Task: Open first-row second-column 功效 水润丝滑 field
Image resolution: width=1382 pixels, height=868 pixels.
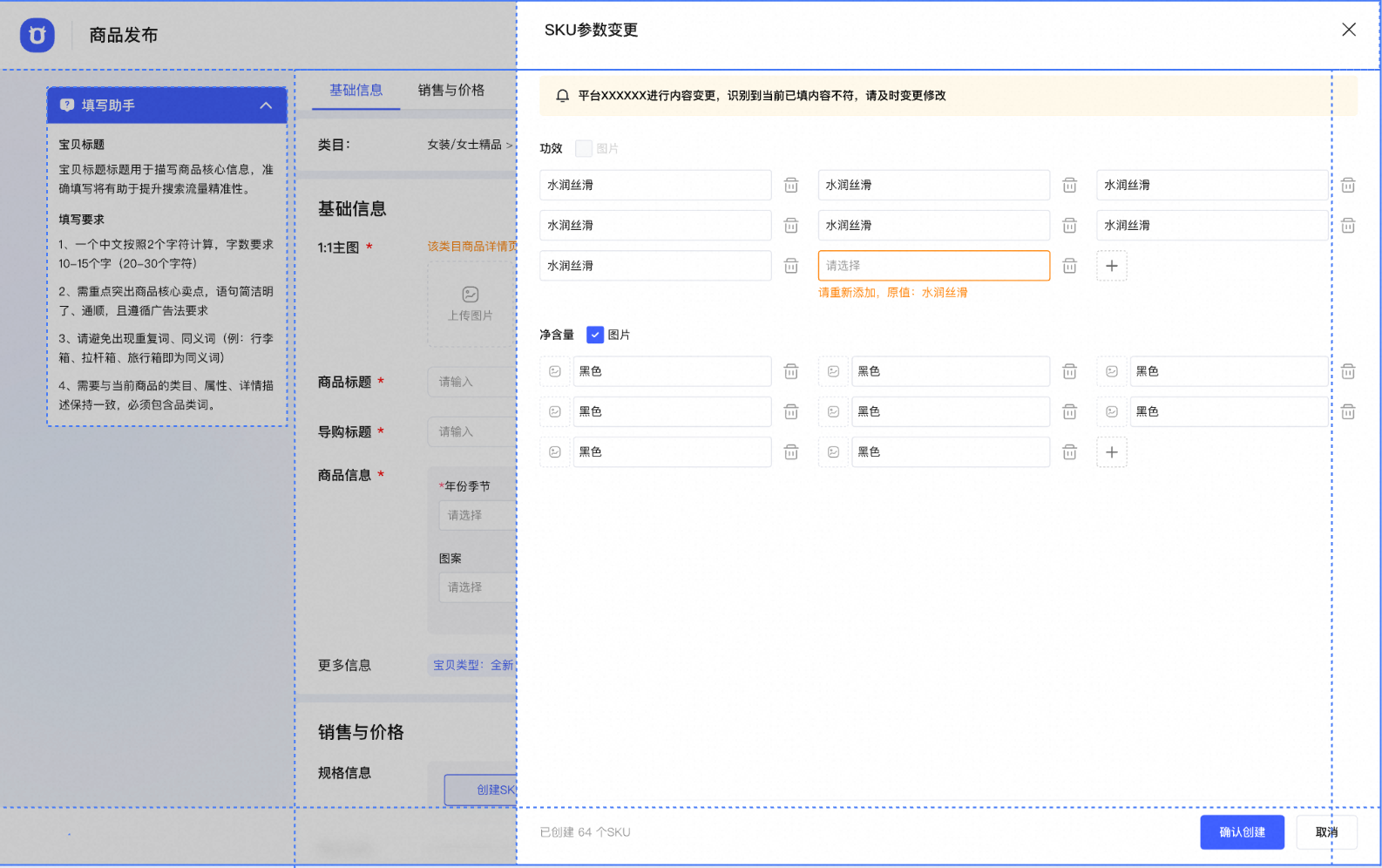Action: 933,185
